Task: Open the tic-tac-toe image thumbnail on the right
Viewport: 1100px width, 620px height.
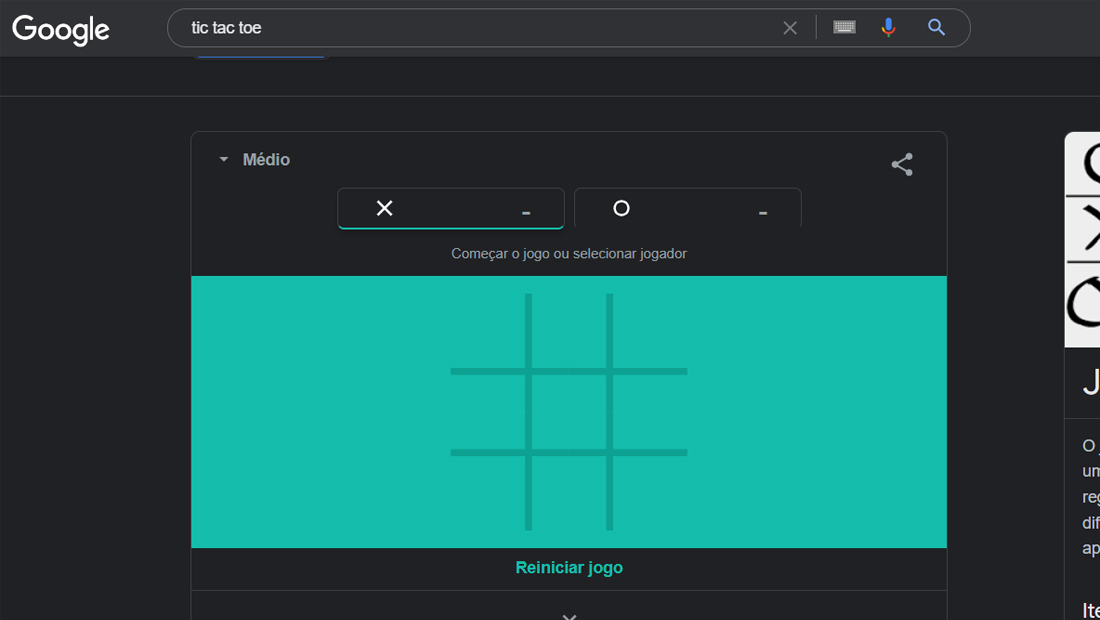Action: click(1082, 240)
